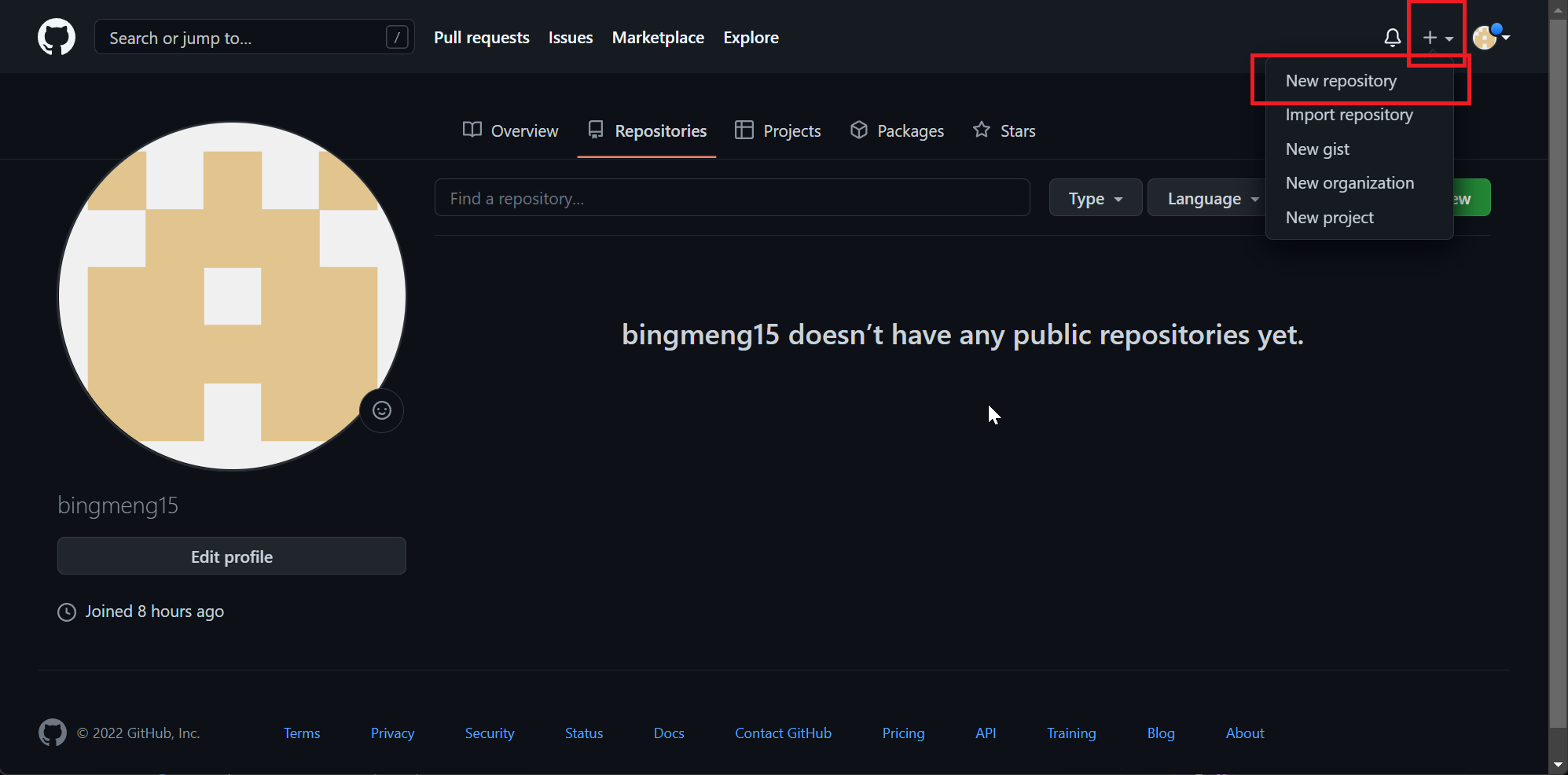Switch to the Repositories tab

(647, 130)
